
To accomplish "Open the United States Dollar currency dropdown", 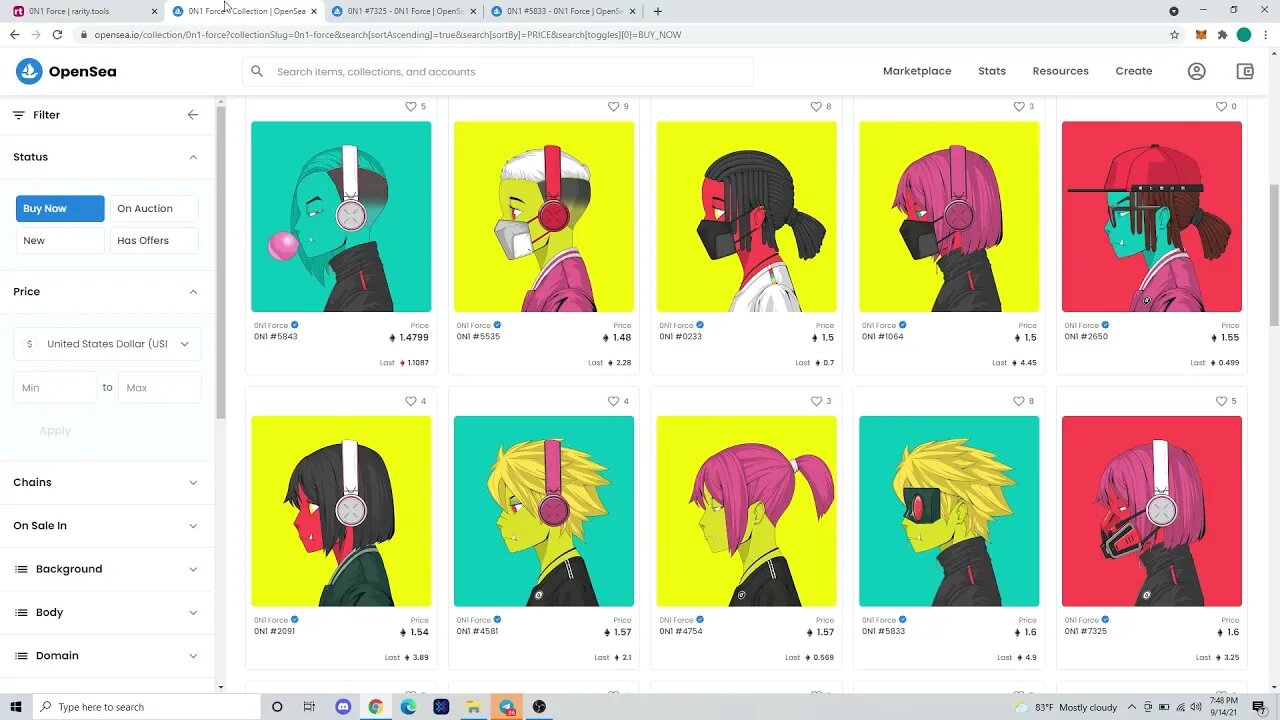I will [x=107, y=344].
